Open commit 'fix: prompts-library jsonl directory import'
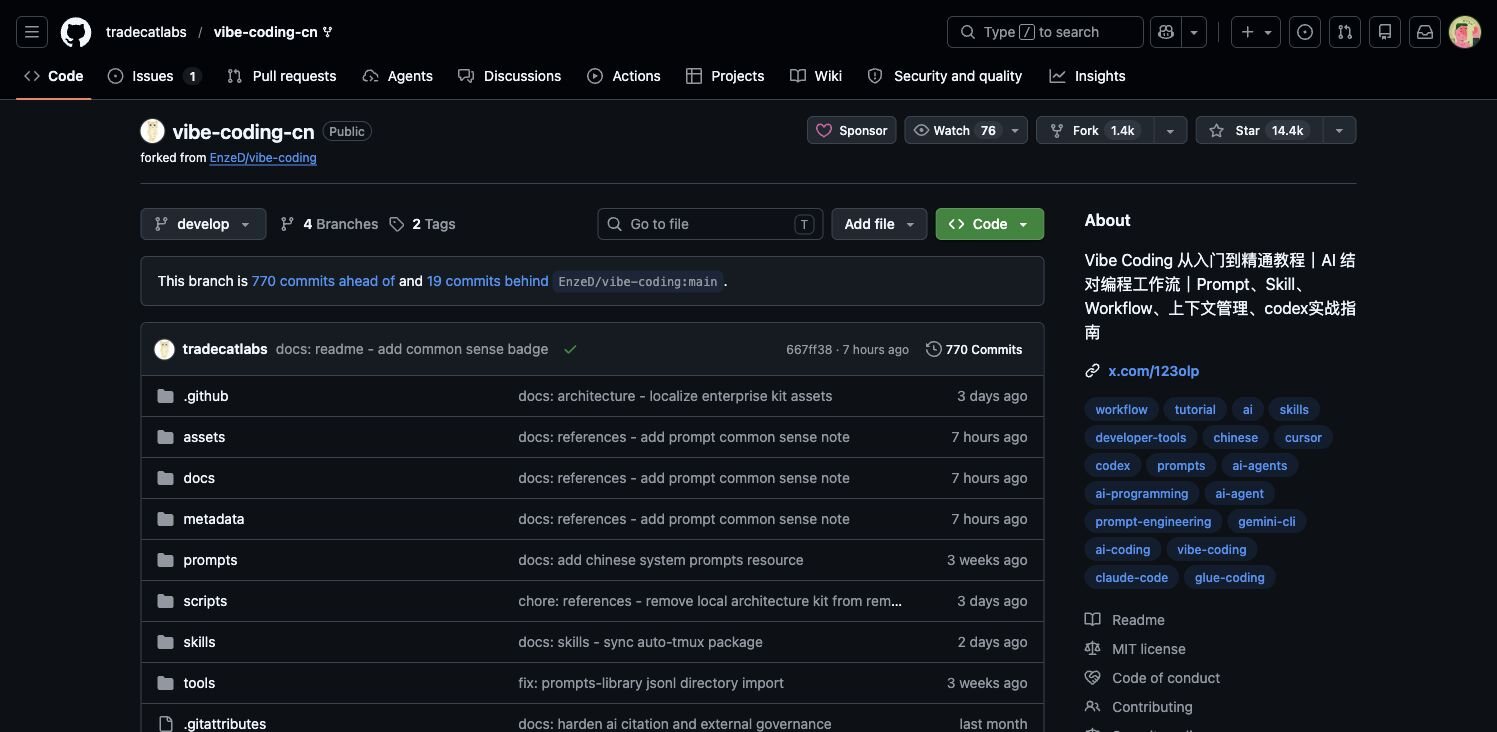The image size is (1497, 732). point(651,683)
